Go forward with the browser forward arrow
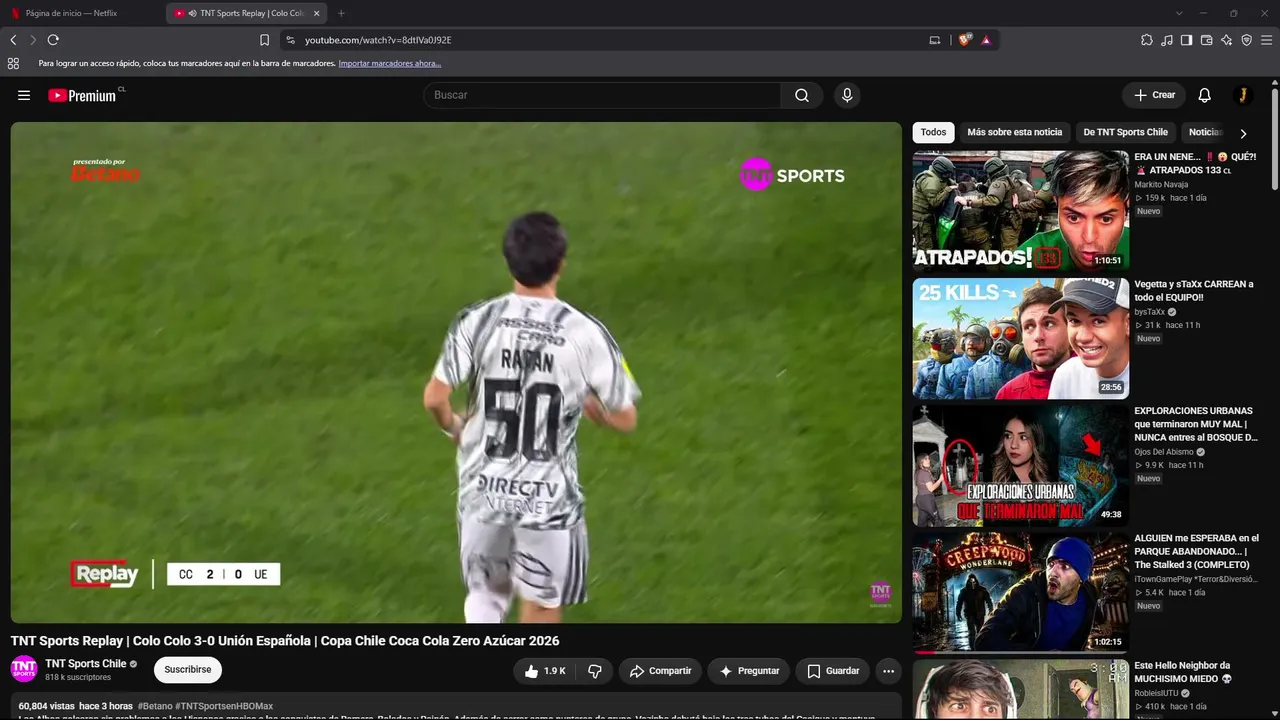Image resolution: width=1280 pixels, height=720 pixels. [x=33, y=40]
